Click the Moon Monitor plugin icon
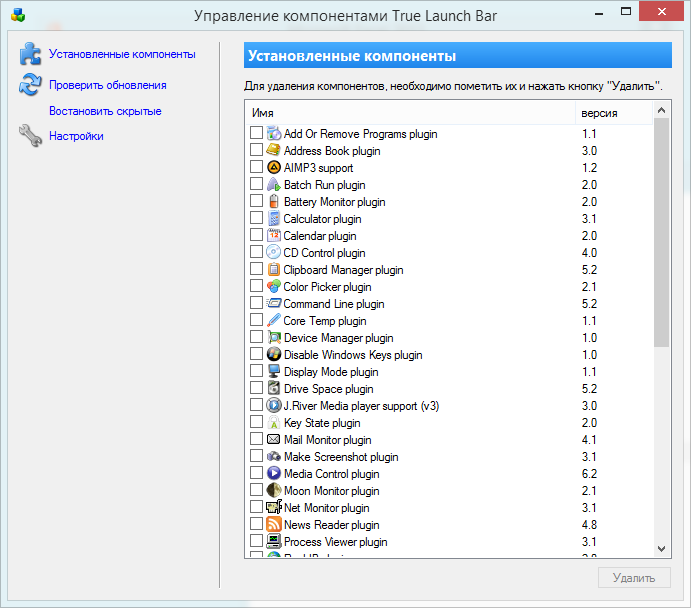Viewport: 691px width, 608px height. [x=274, y=491]
